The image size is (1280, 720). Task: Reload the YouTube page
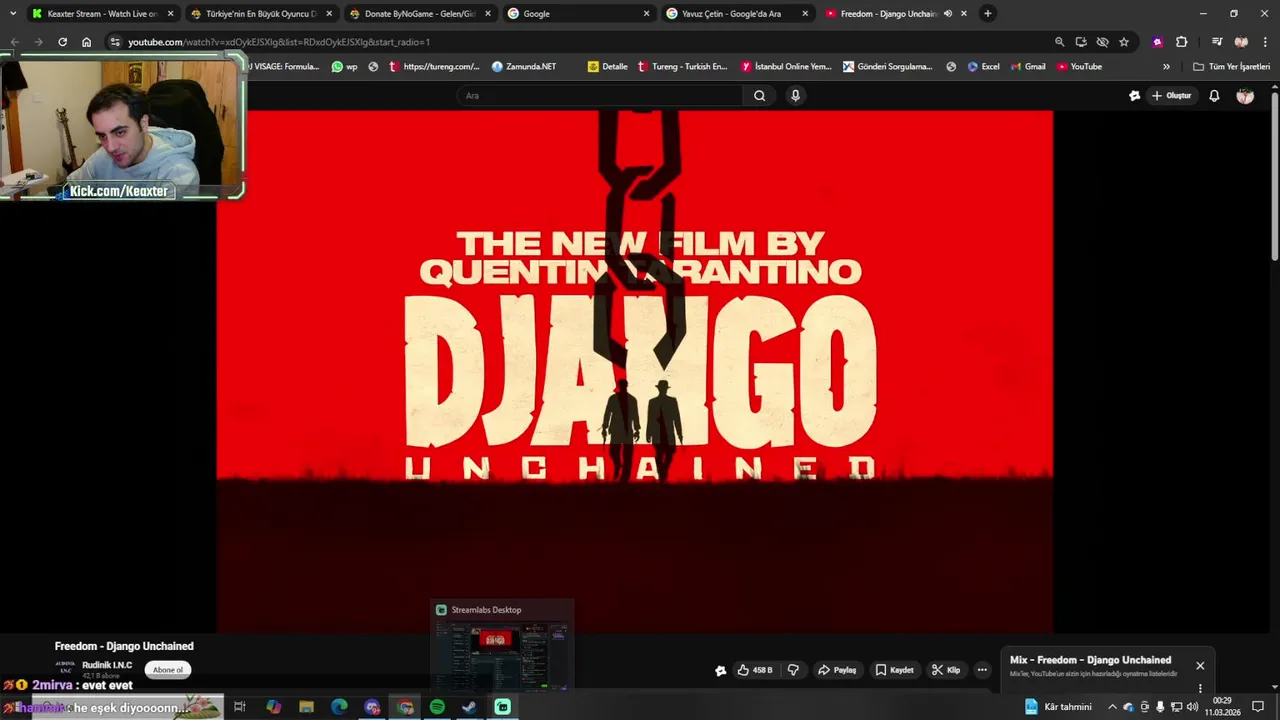coord(62,42)
